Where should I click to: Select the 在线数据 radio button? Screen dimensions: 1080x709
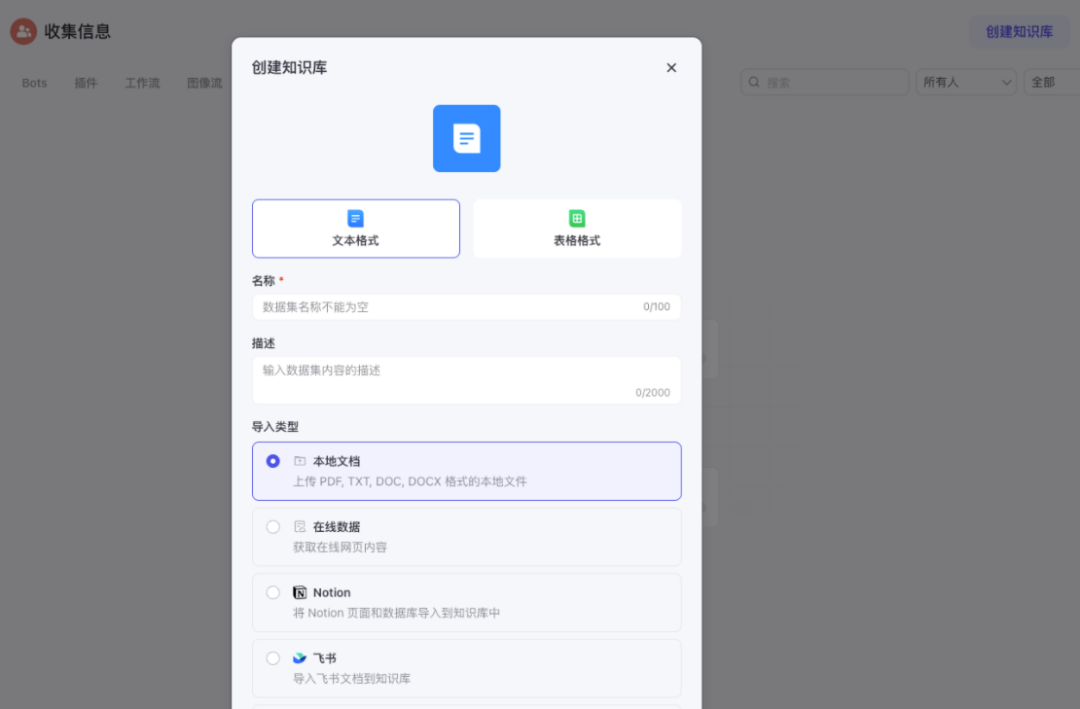coord(273,527)
